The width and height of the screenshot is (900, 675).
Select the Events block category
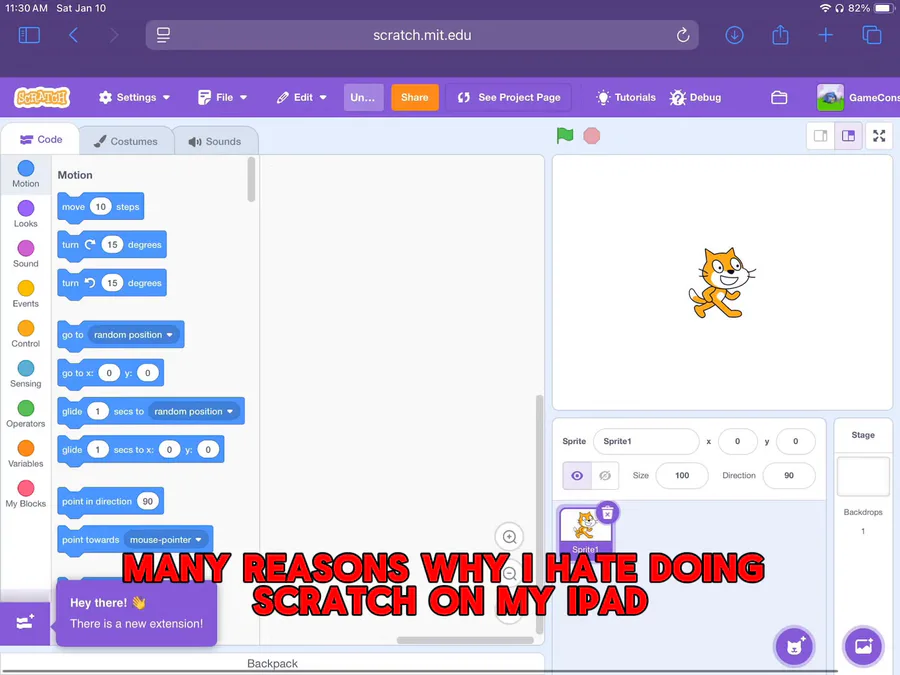pyautogui.click(x=26, y=294)
